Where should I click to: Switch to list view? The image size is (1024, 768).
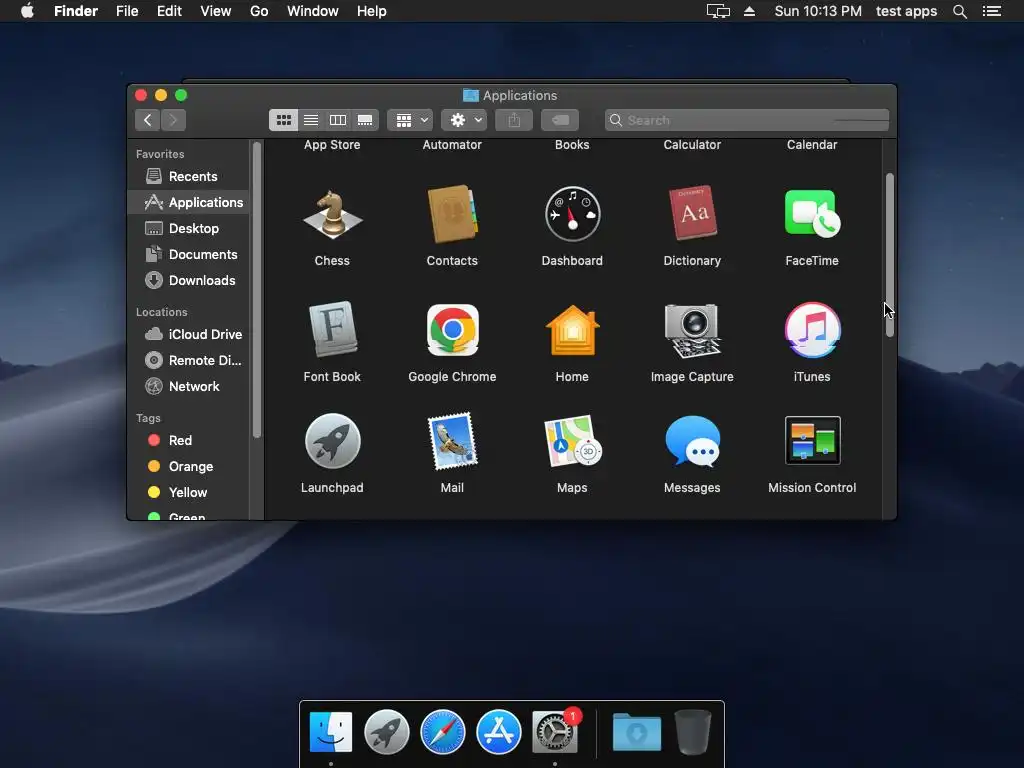[x=311, y=120]
